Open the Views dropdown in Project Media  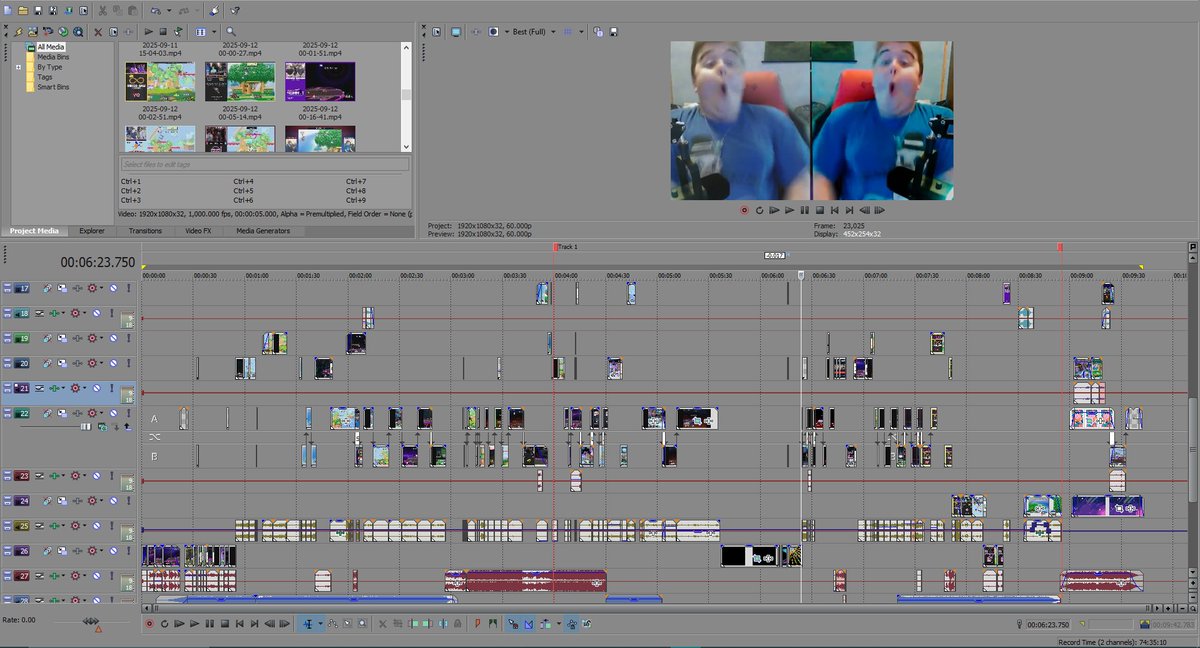coord(214,32)
